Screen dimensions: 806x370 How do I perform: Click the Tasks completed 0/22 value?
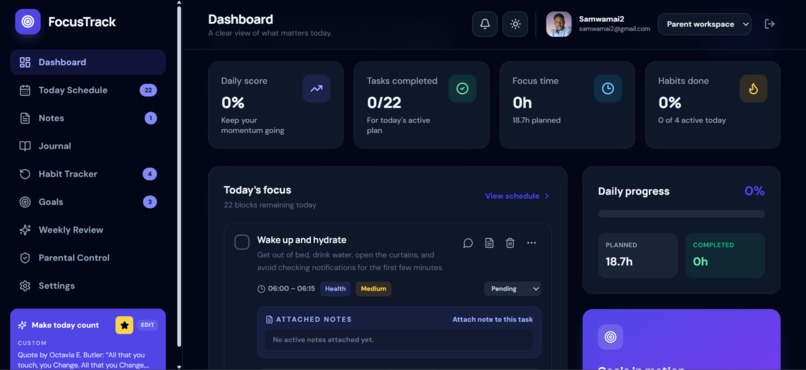tap(384, 103)
